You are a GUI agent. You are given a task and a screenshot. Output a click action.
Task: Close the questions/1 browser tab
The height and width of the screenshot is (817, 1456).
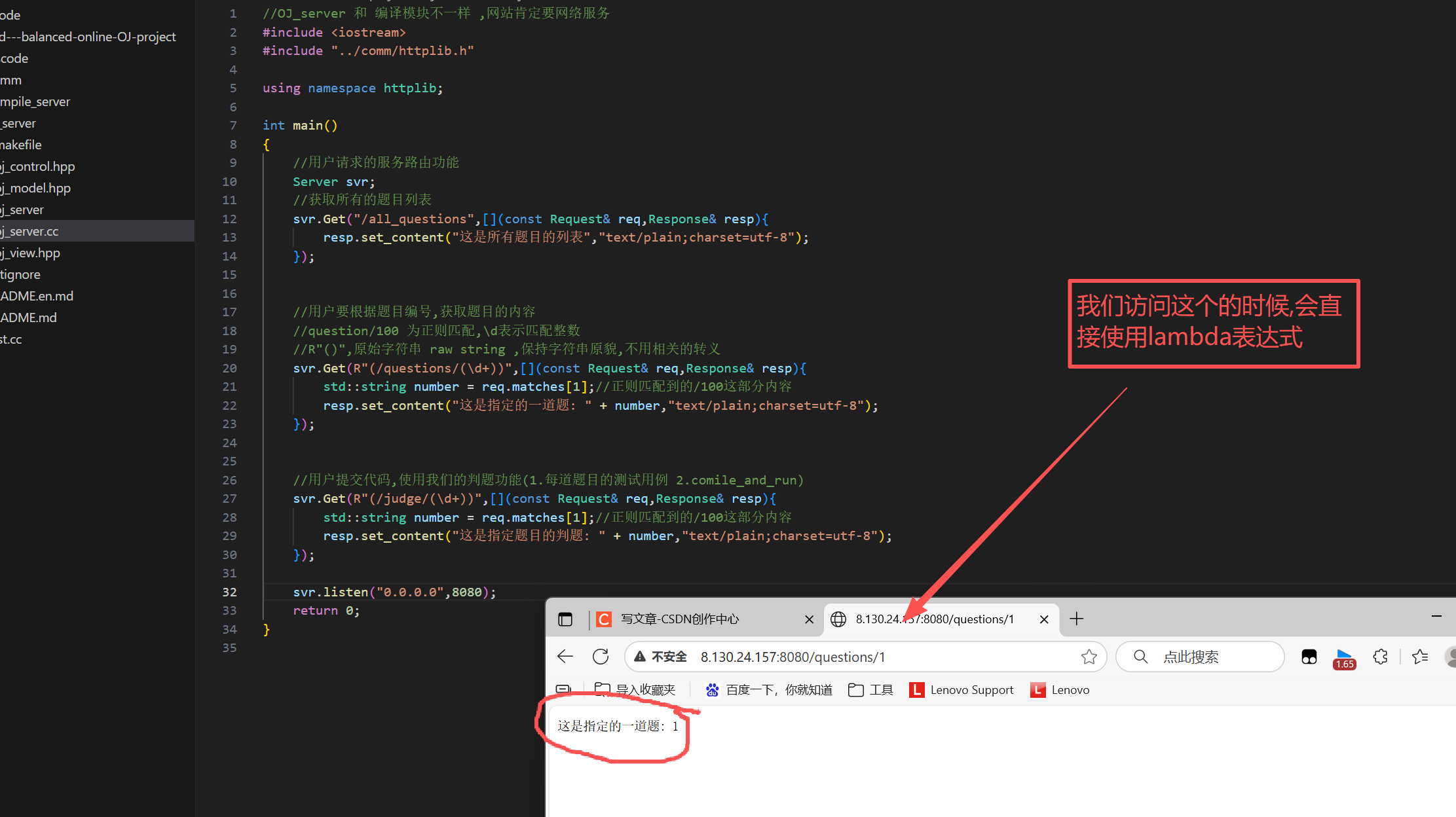[1044, 619]
